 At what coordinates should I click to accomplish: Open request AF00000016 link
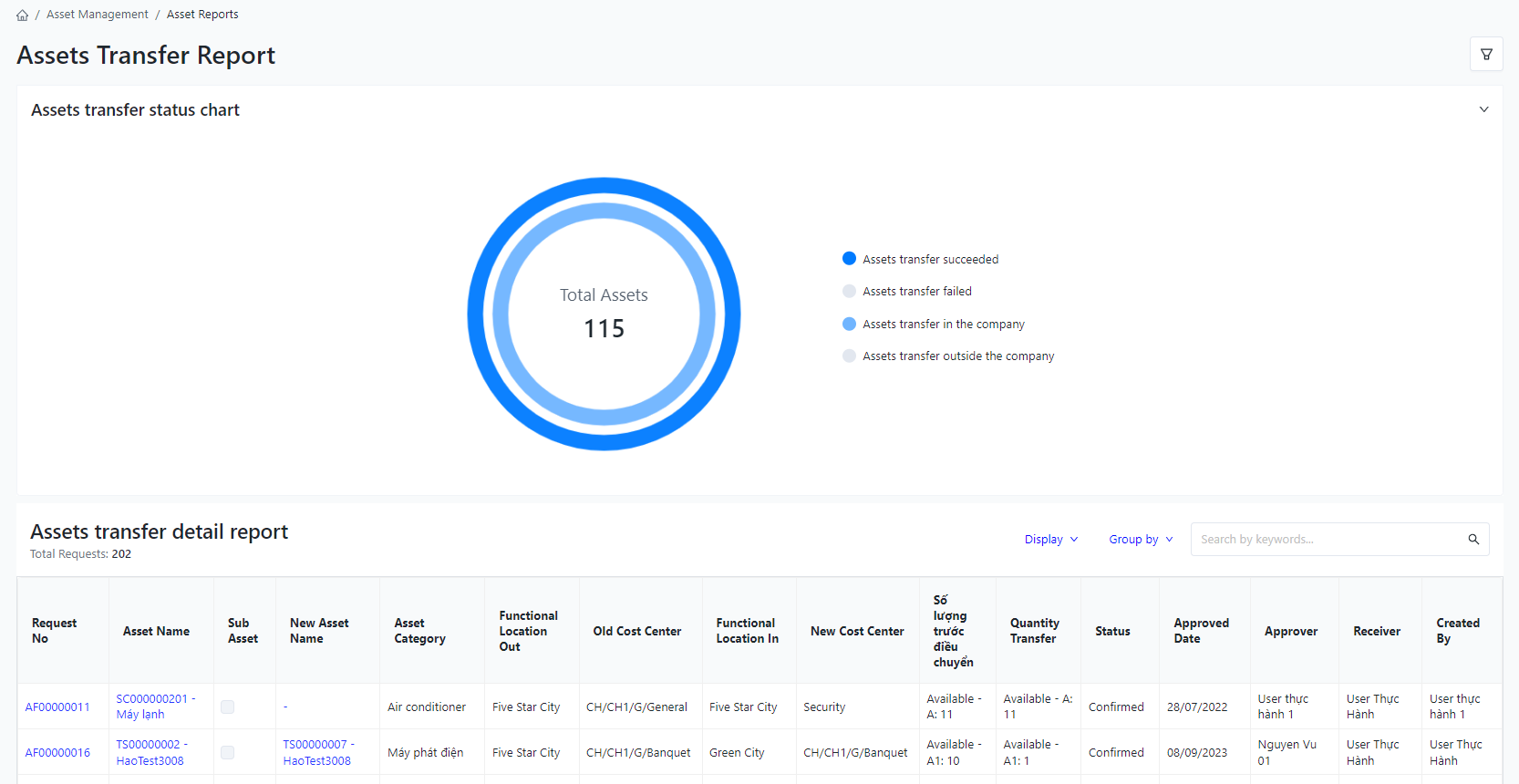tap(57, 753)
